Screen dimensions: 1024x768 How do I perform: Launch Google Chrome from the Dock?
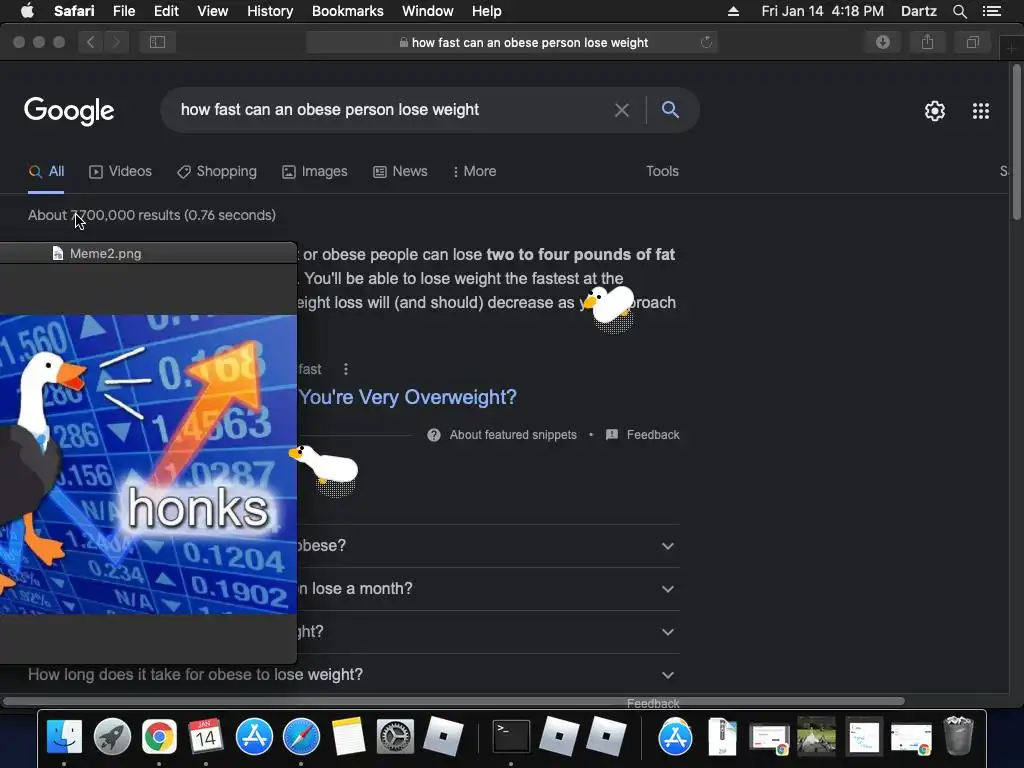159,737
